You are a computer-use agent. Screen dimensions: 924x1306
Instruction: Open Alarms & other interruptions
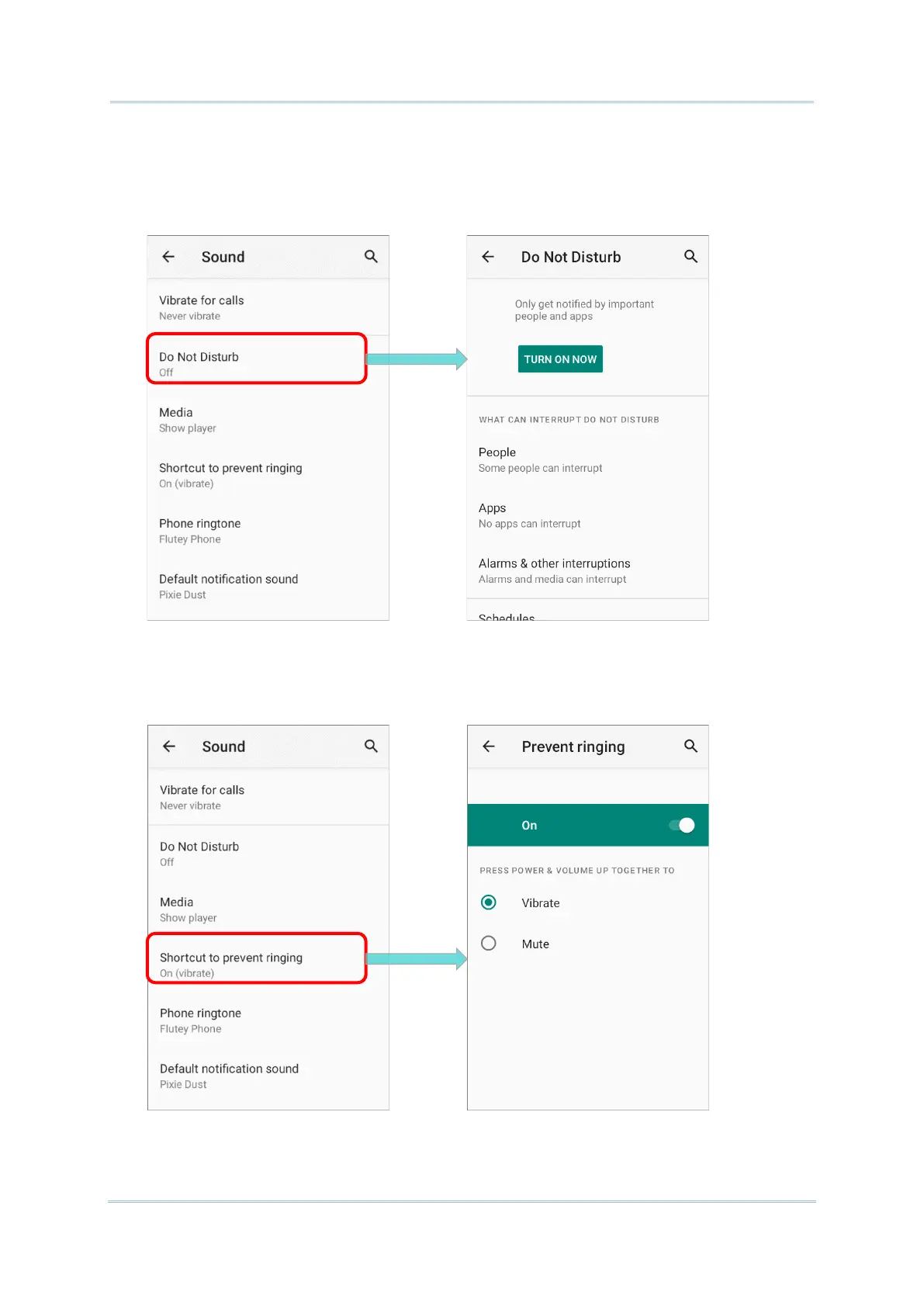587,571
